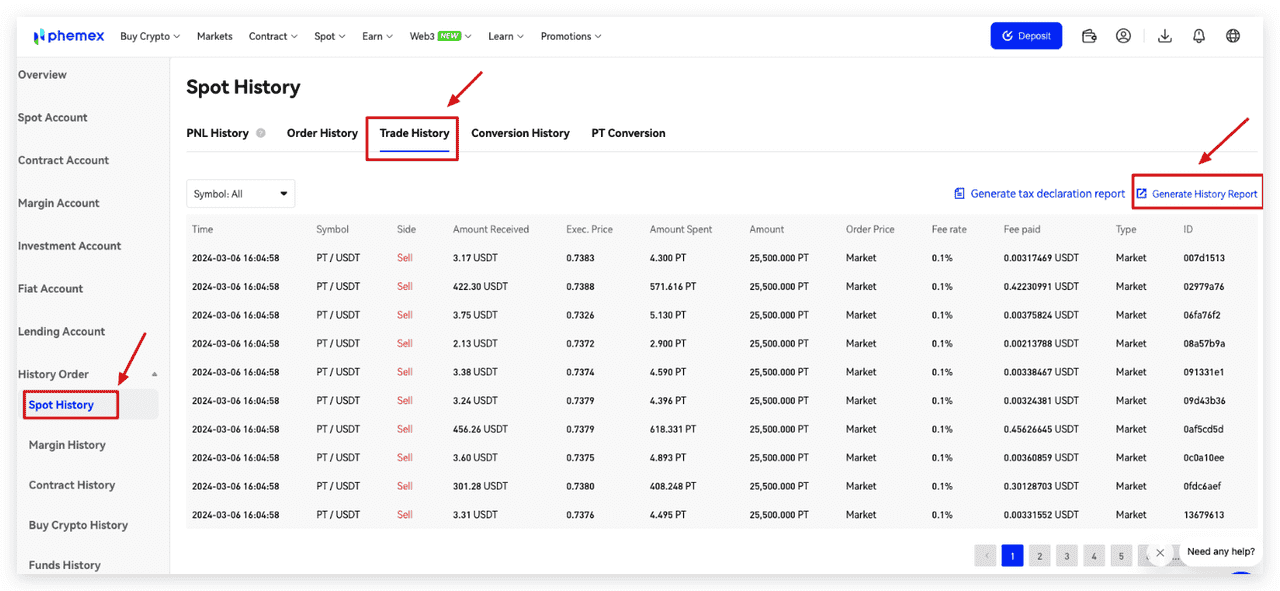Image resolution: width=1280 pixels, height=591 pixels.
Task: Select the Trade History tab
Action: (x=414, y=133)
